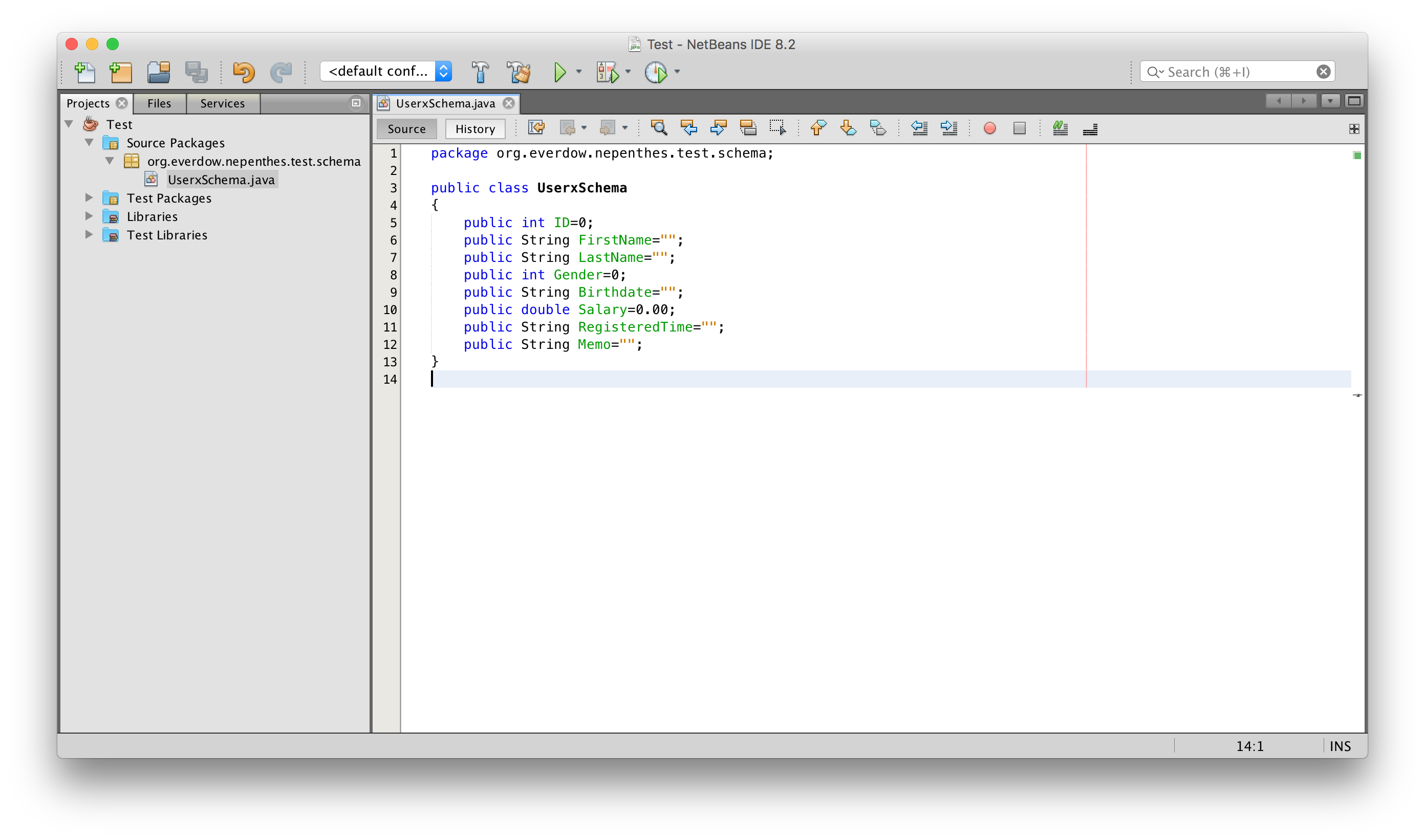Open the default configuration combo box
Image resolution: width=1425 pixels, height=840 pixels.
[x=386, y=71]
